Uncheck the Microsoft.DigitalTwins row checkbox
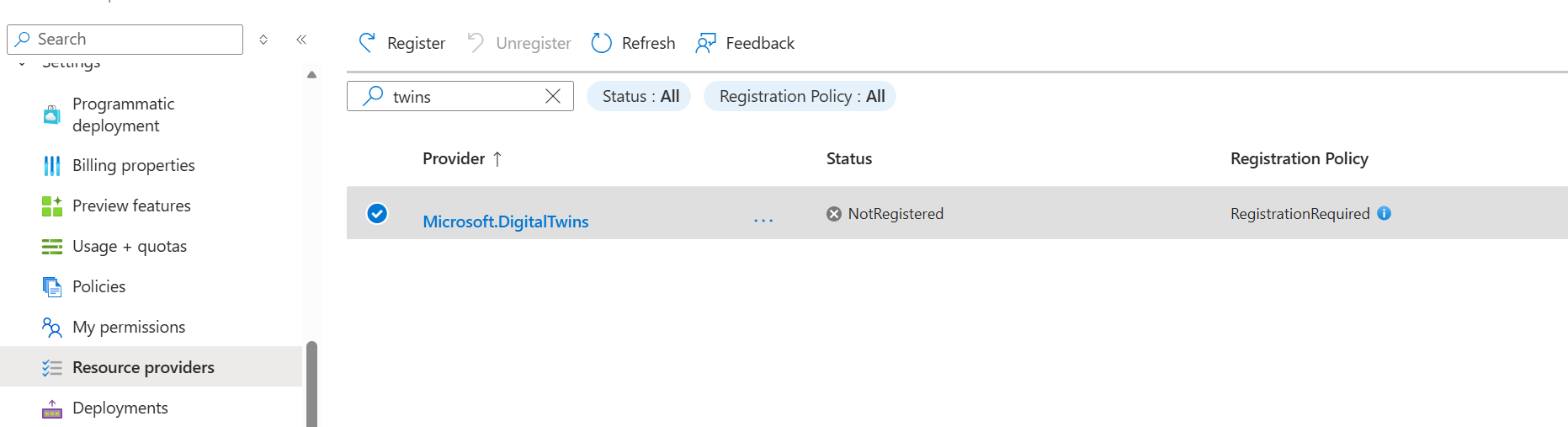1568x427 pixels. pos(377,213)
